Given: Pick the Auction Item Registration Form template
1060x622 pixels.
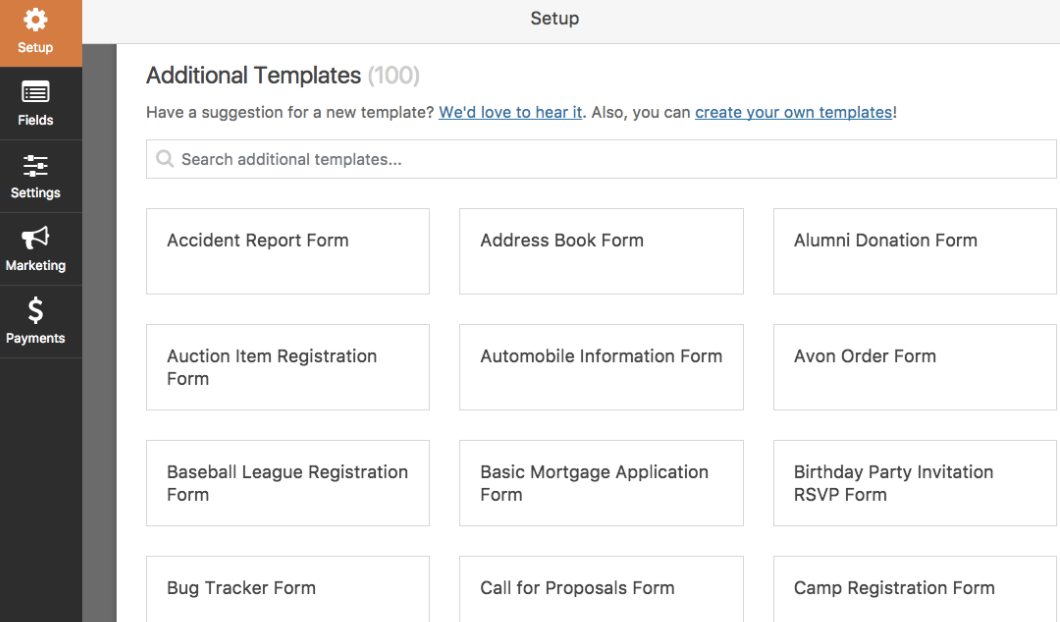Looking at the screenshot, I should click(288, 367).
